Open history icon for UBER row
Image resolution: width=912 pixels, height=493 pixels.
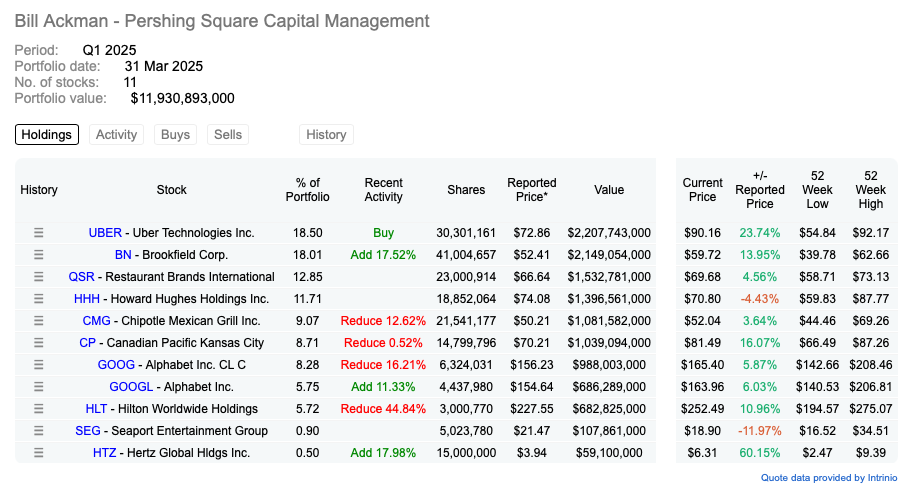(38, 233)
